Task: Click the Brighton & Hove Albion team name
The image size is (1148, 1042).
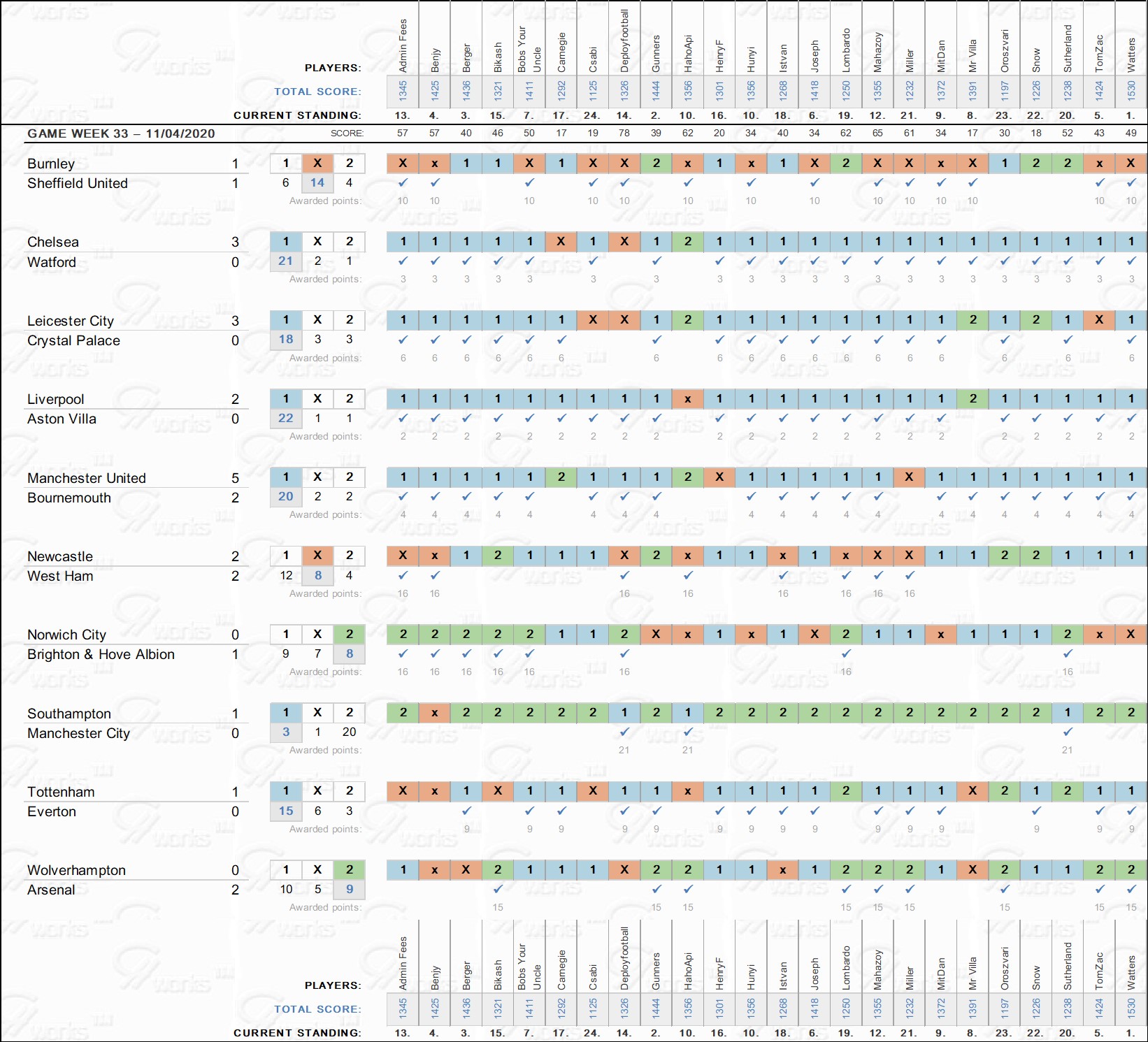Action: tap(101, 654)
